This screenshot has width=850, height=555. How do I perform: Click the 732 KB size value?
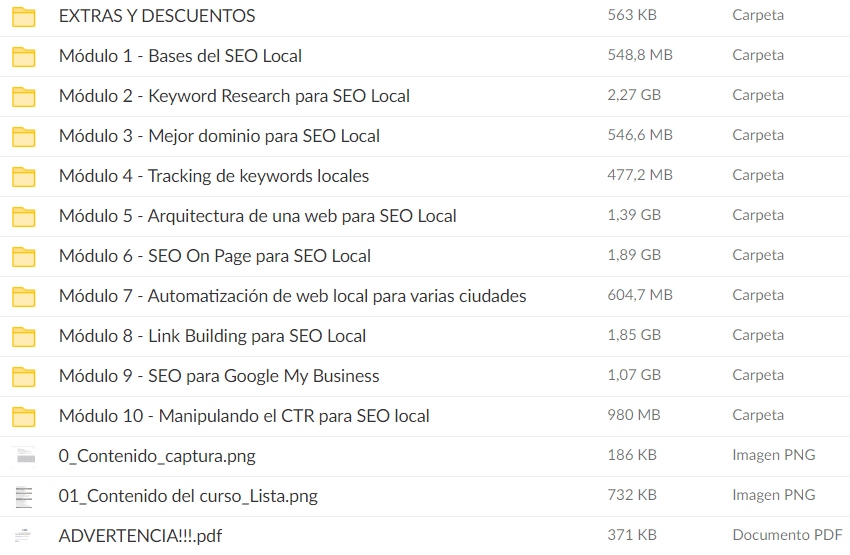(632, 495)
